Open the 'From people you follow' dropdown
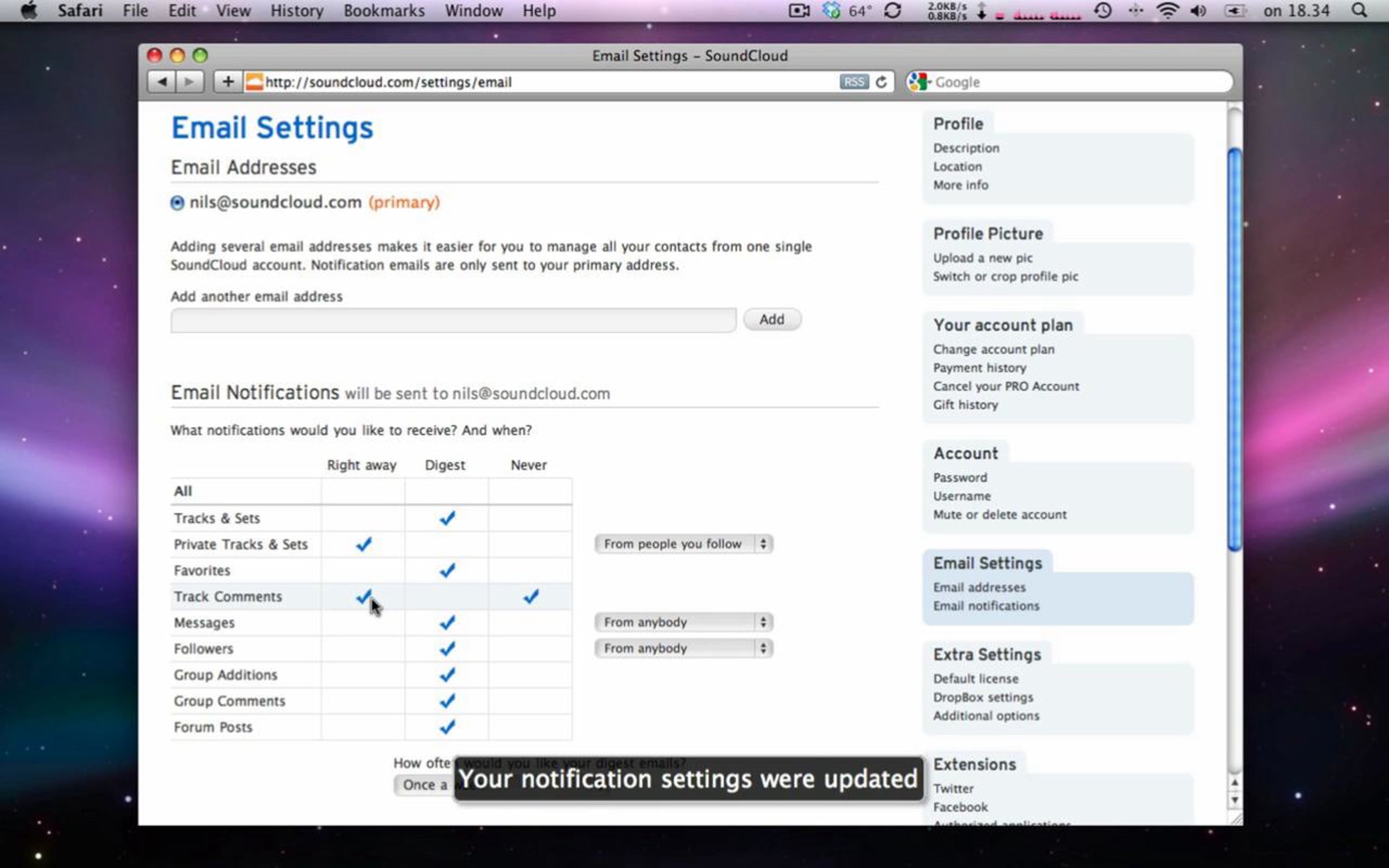Viewport: 1389px width, 868px height. pos(684,544)
